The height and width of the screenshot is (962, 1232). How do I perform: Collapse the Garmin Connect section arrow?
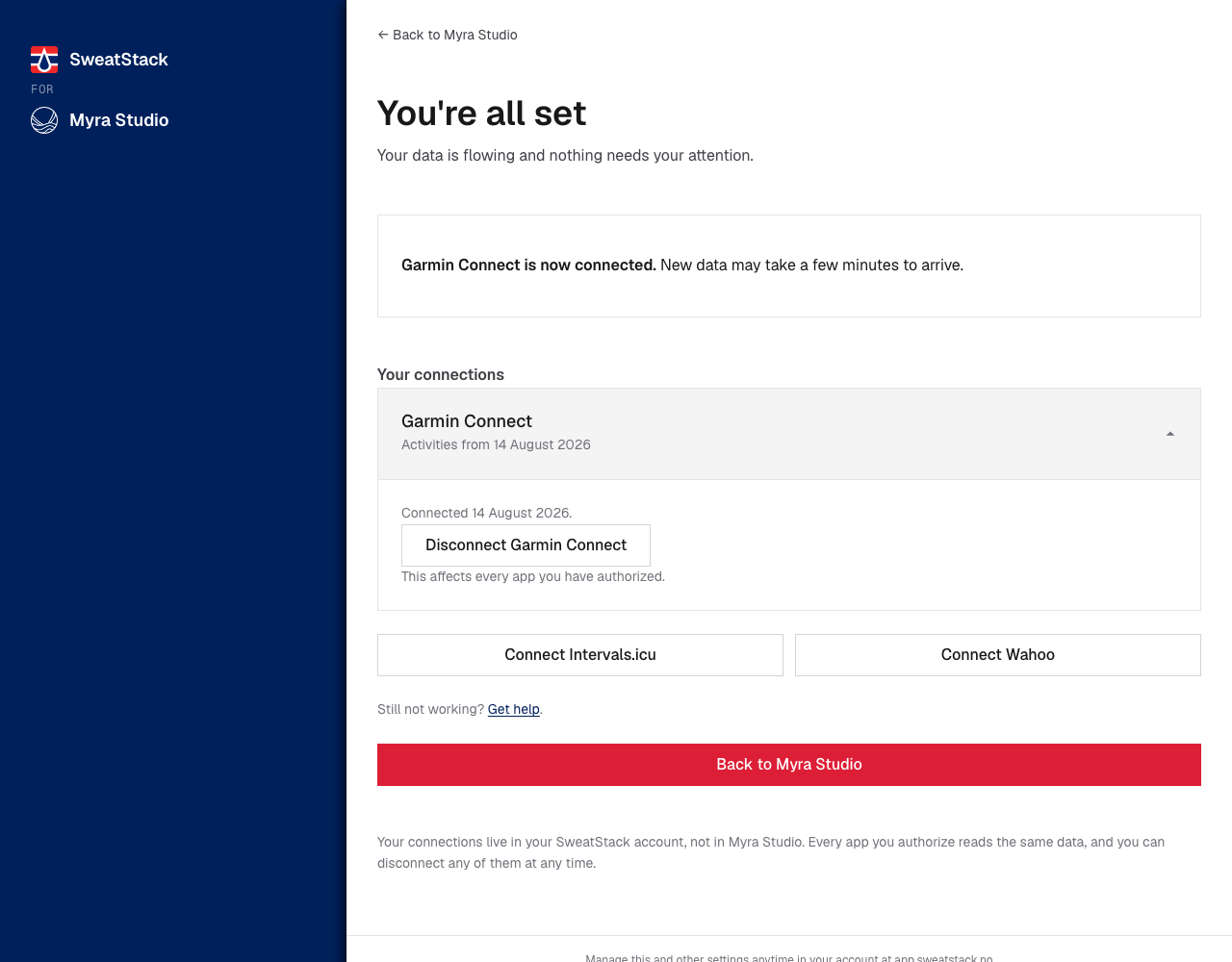tap(1170, 434)
